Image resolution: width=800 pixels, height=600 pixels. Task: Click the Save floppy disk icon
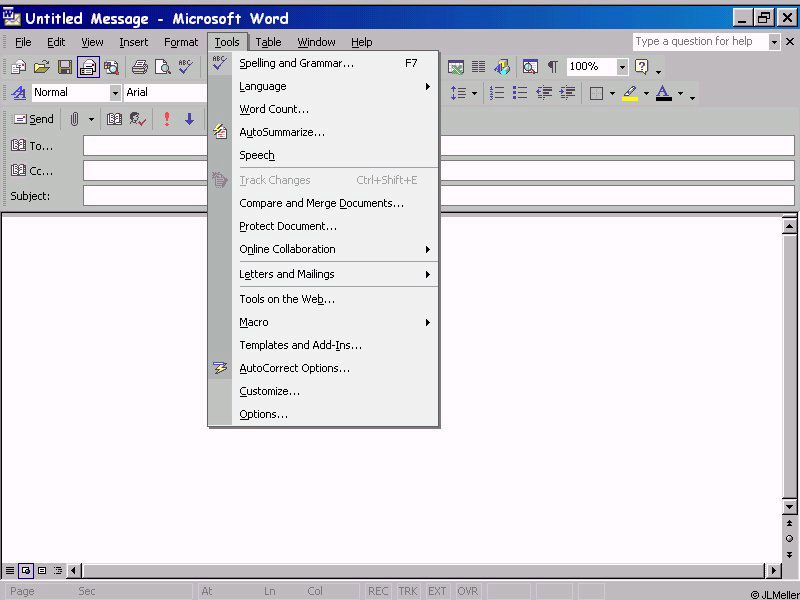click(65, 67)
